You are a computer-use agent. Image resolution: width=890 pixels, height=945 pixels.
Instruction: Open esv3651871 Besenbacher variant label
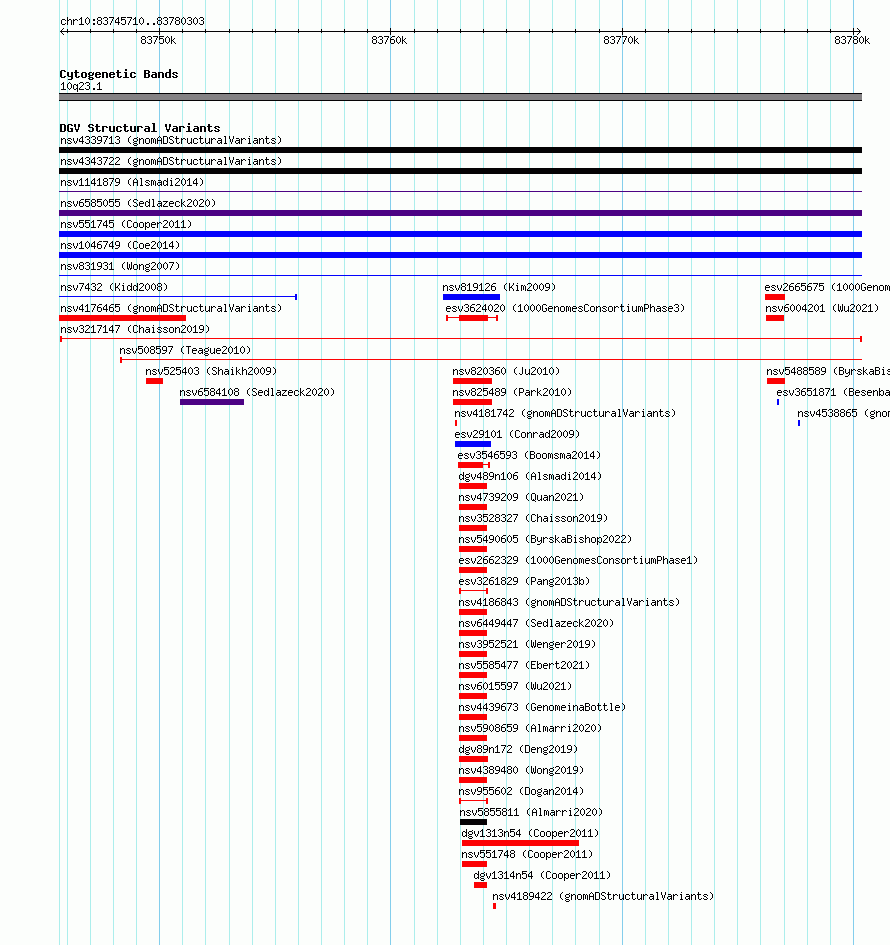click(833, 392)
